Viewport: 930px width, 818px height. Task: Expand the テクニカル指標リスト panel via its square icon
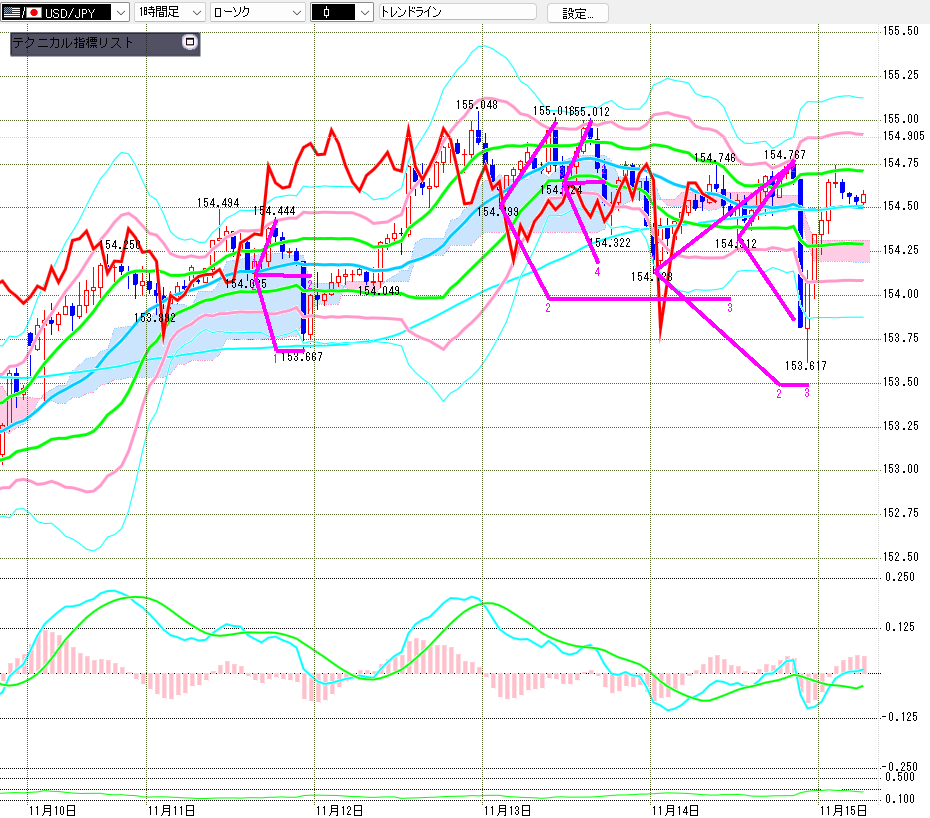(x=190, y=43)
